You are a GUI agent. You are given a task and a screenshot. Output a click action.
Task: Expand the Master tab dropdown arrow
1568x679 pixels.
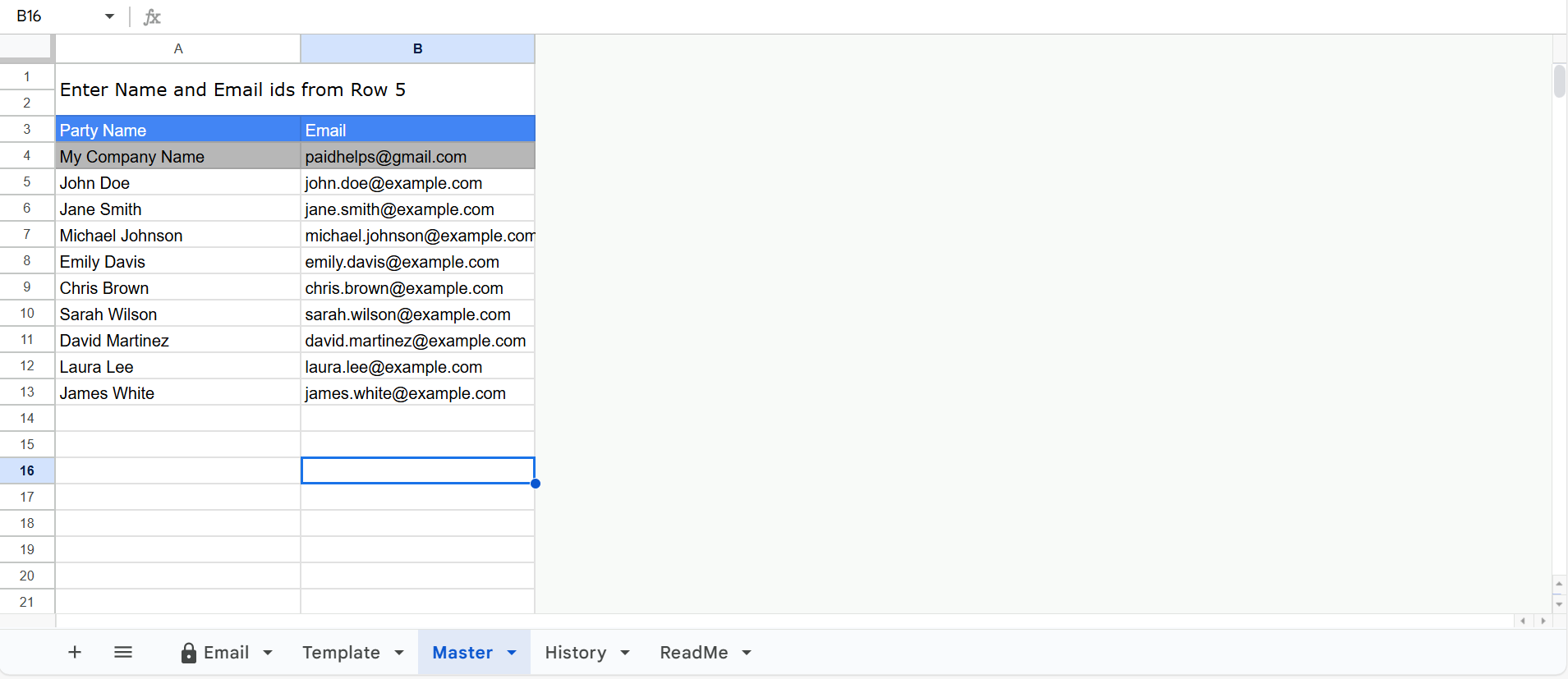tap(512, 653)
